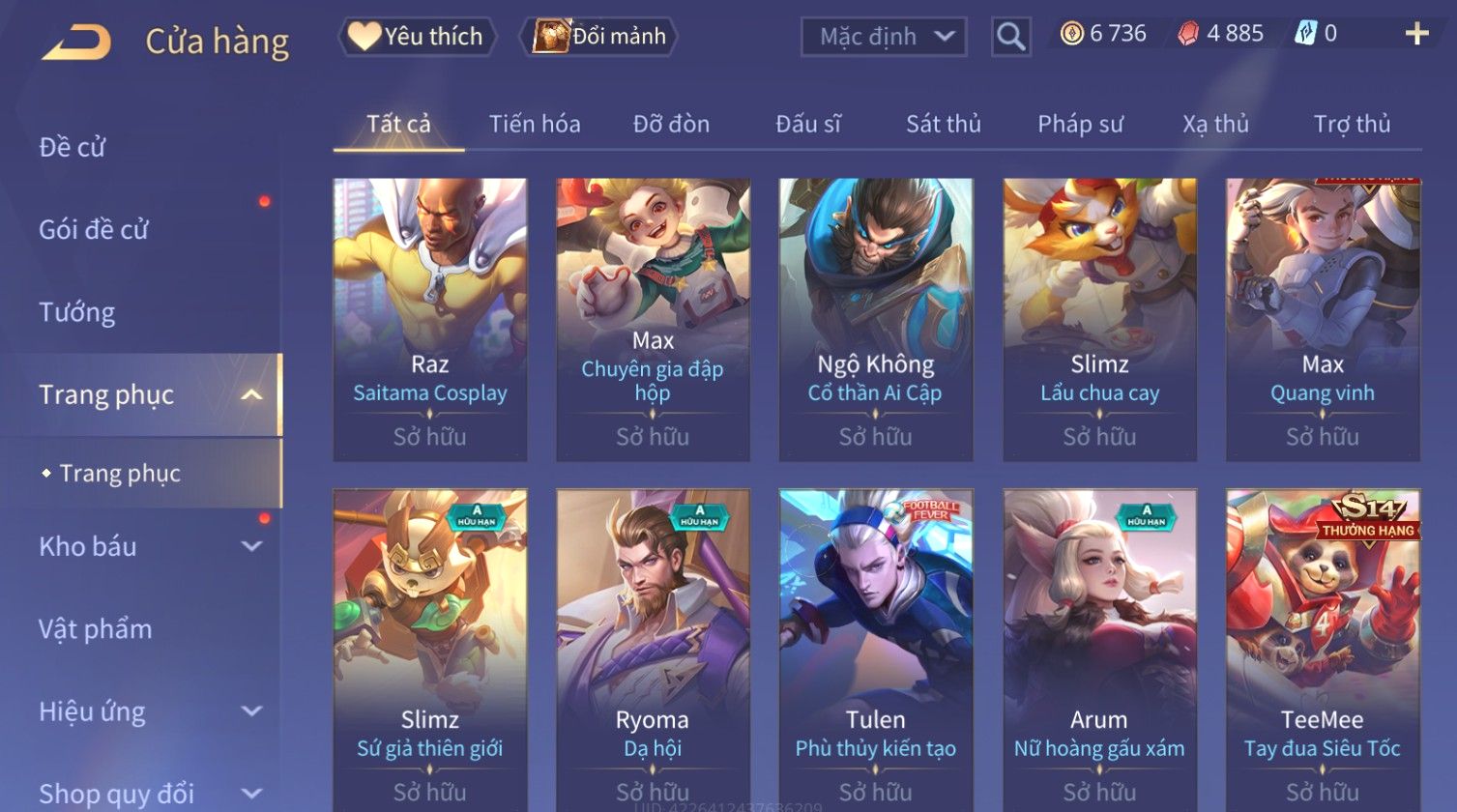The height and width of the screenshot is (812, 1457).
Task: Open the Mặc định sort dropdown
Action: [884, 37]
